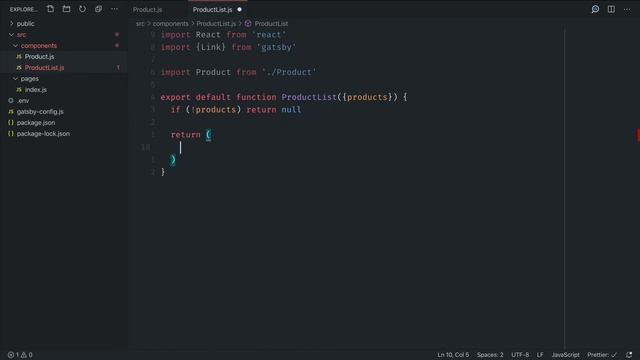Expand the public folder
640x360 pixels.
pyautogui.click(x=25, y=24)
